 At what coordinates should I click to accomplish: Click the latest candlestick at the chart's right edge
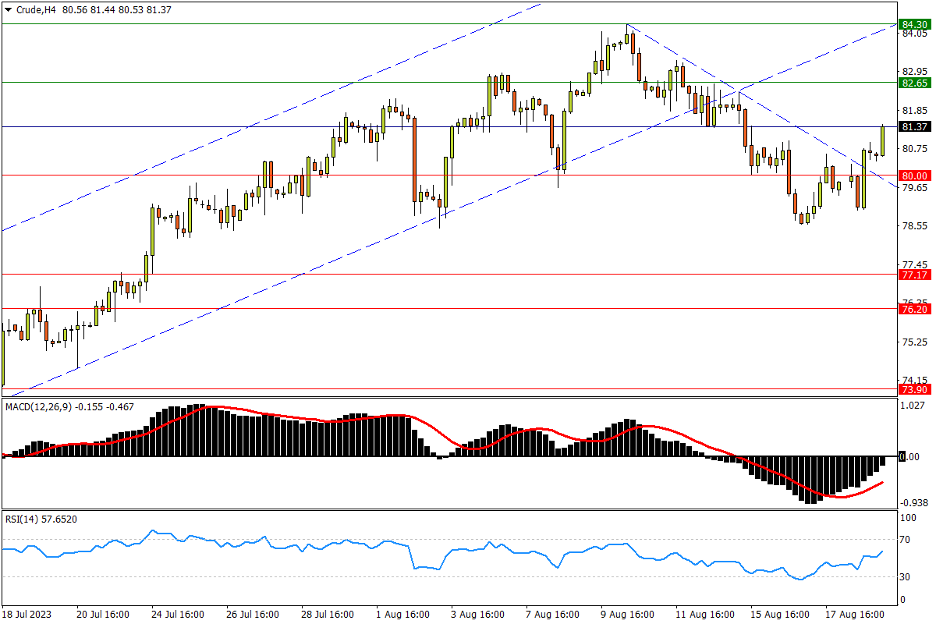(x=882, y=140)
